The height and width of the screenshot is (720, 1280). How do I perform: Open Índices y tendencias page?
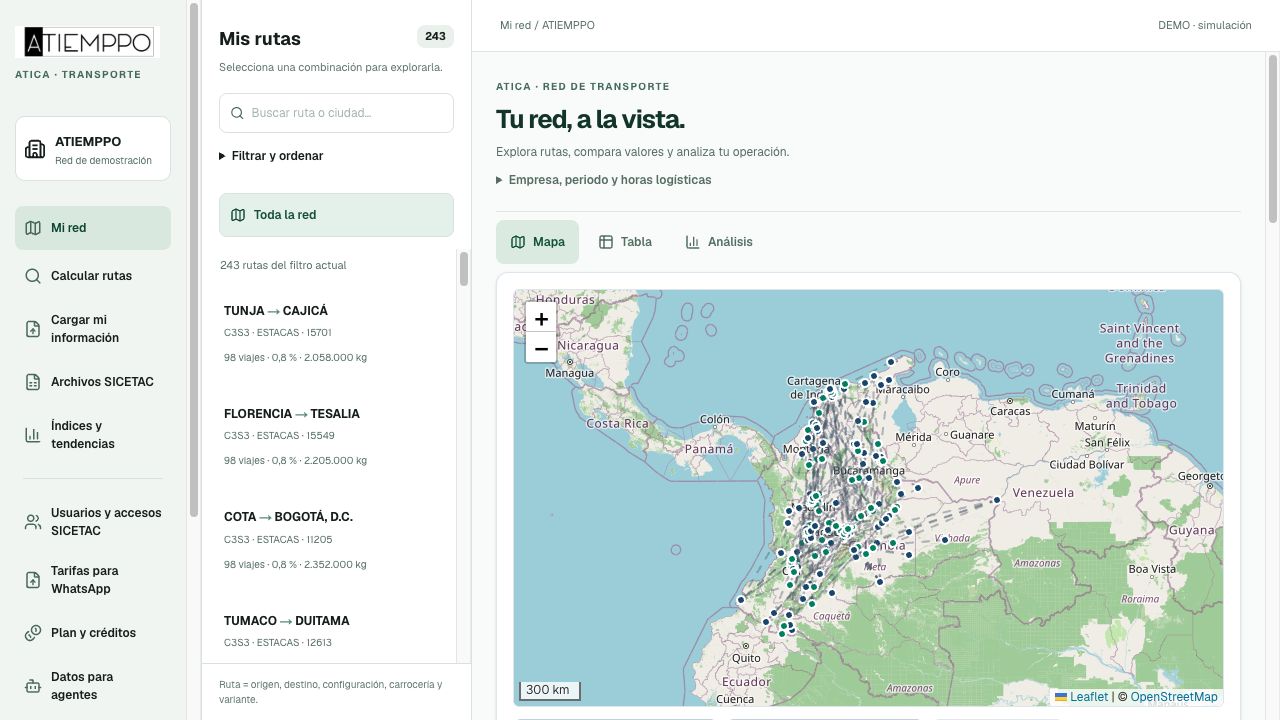point(93,435)
